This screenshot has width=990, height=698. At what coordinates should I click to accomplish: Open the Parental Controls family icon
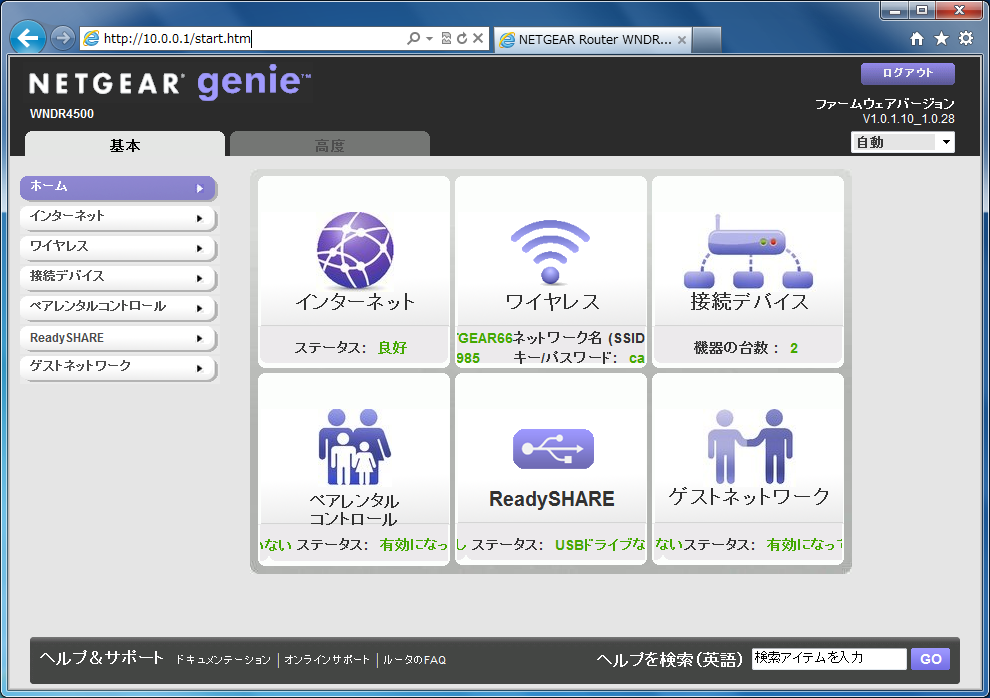(354, 446)
